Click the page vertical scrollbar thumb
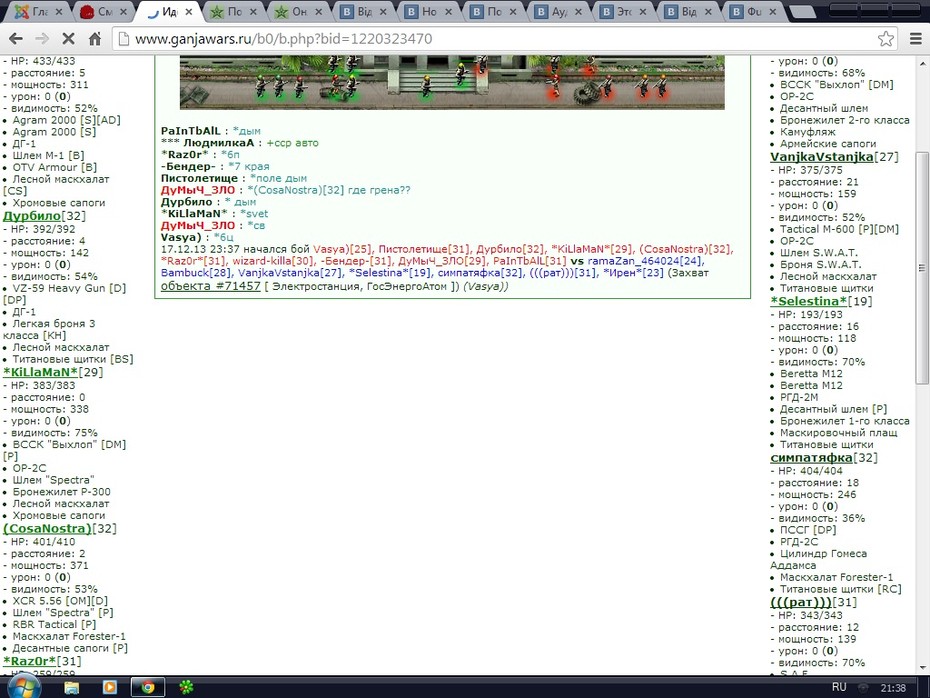The width and height of the screenshot is (930, 698). click(923, 268)
